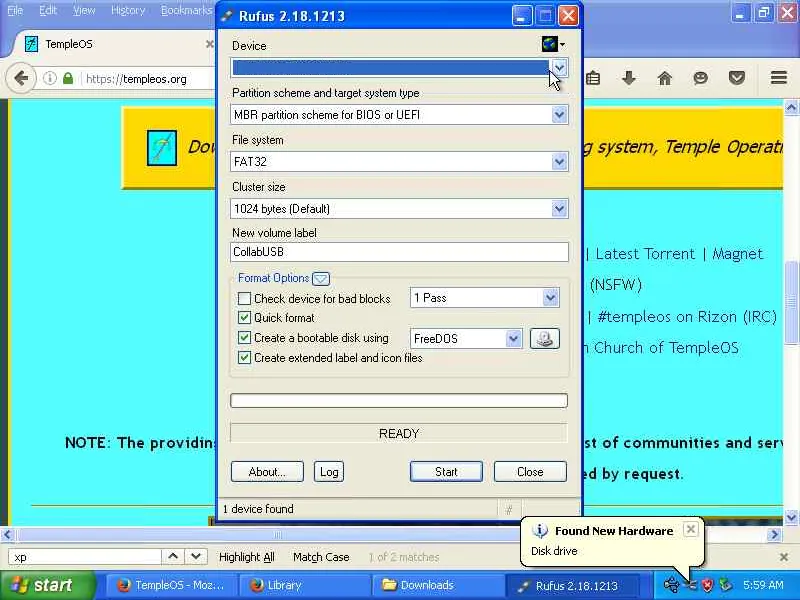Screen dimensions: 800x600
Task: Click the Firefox vertical scrollbar thumb
Action: [x=791, y=302]
